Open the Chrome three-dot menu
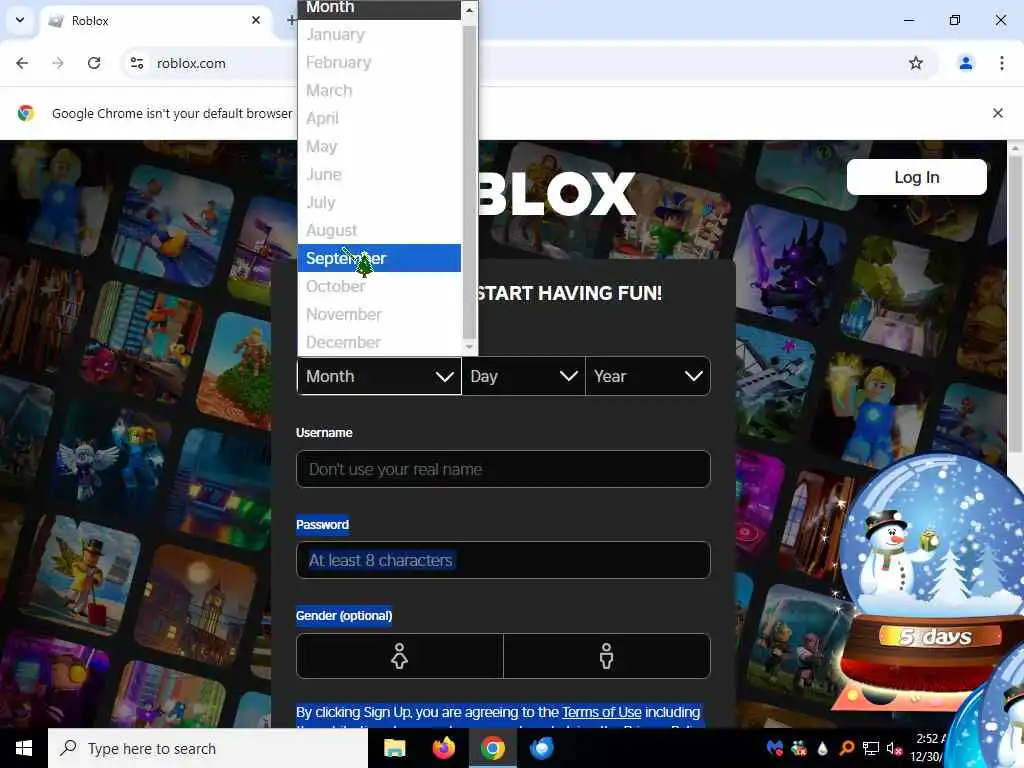Screen dimensions: 1024x768 pyautogui.click(x=1002, y=63)
